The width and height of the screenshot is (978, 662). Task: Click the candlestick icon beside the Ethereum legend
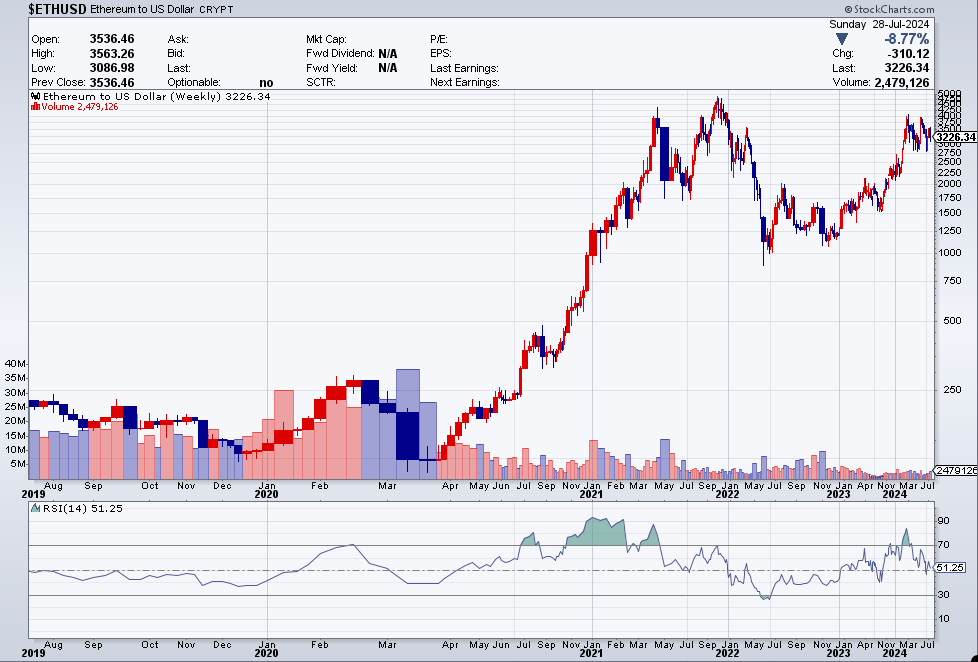tap(36, 97)
